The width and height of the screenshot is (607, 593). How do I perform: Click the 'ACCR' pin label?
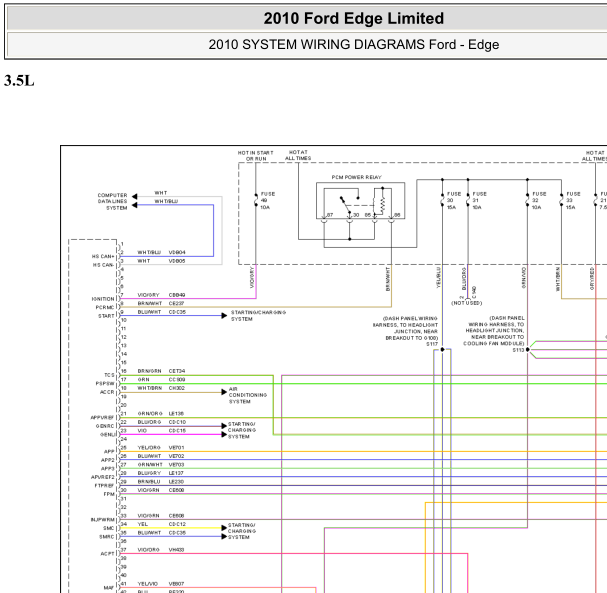pos(107,392)
